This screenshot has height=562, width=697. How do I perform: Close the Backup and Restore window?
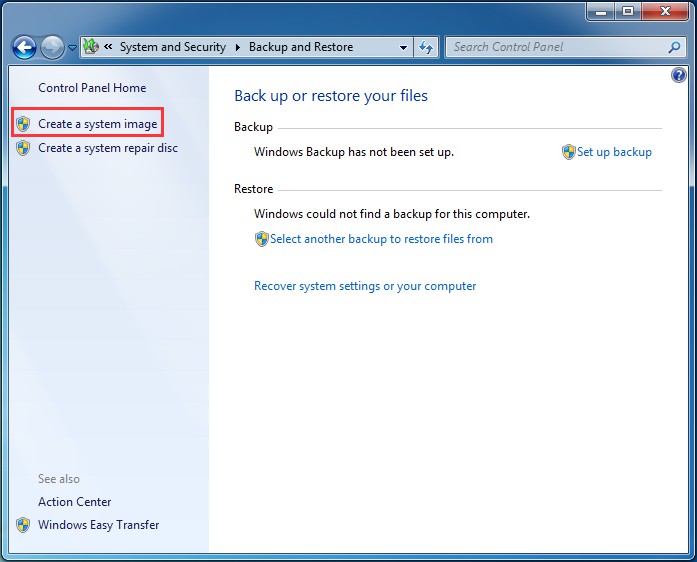[665, 12]
